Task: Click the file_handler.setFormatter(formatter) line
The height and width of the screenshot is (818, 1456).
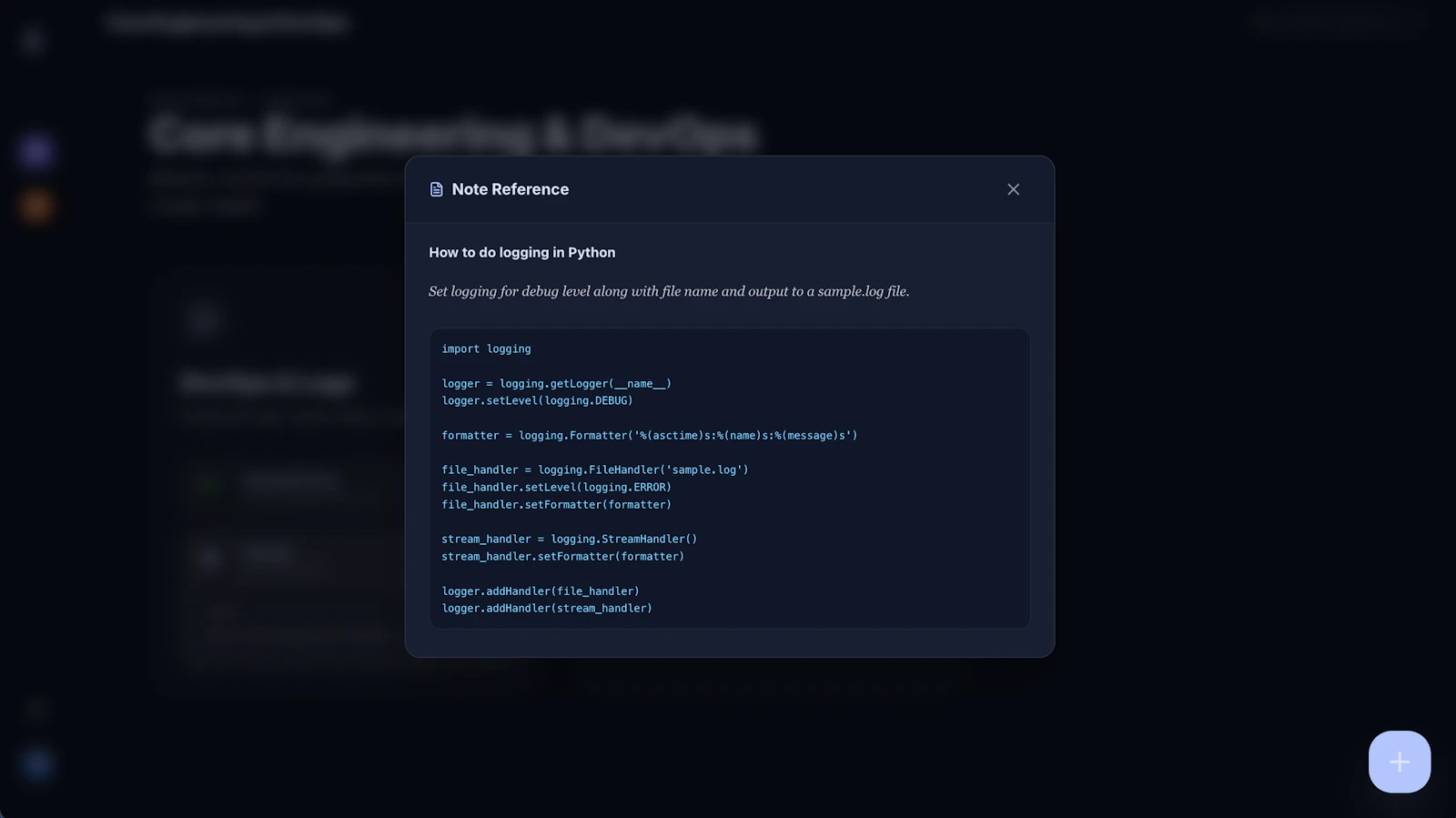Action: [x=556, y=504]
